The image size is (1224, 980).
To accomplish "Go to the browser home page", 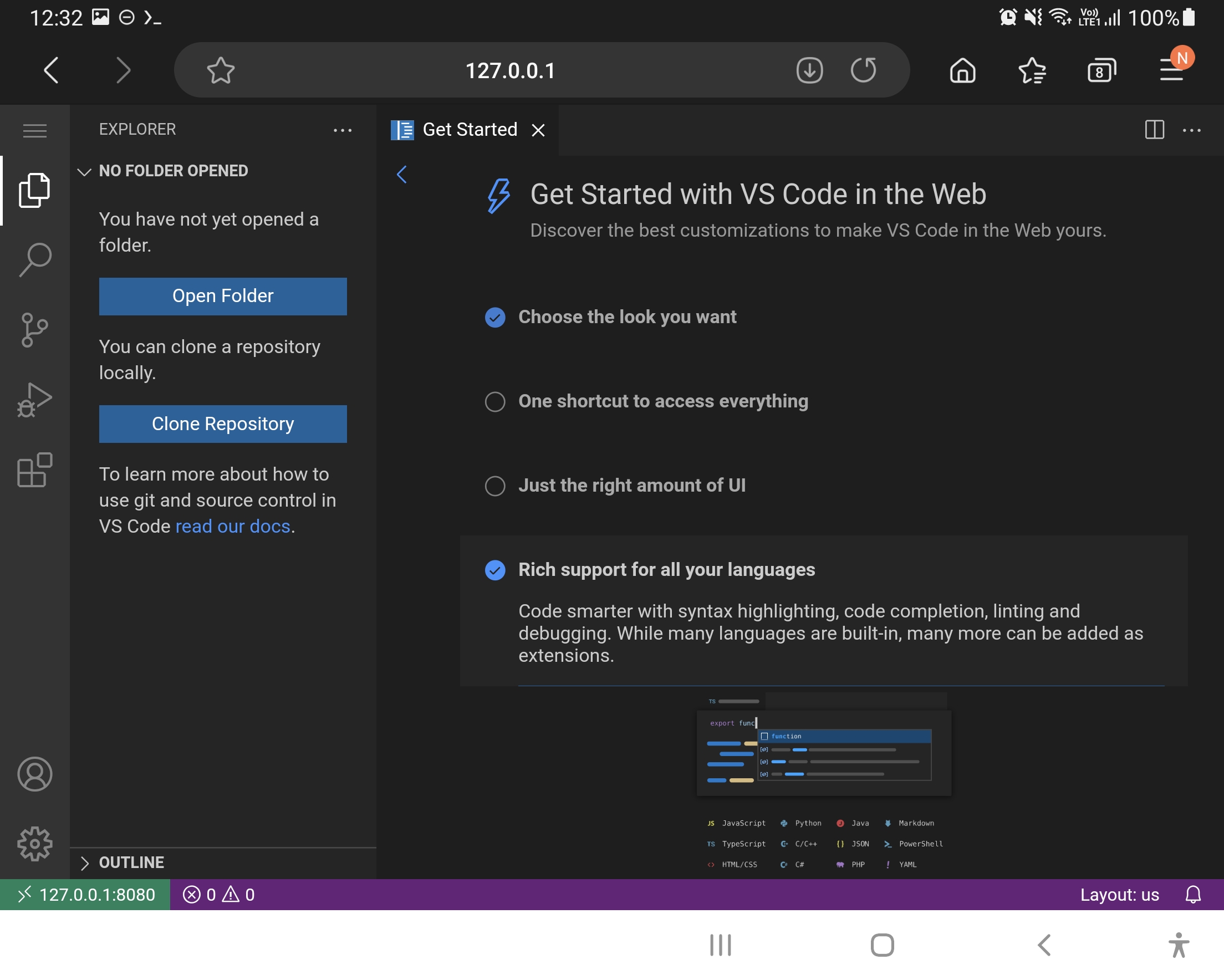I will [x=962, y=70].
